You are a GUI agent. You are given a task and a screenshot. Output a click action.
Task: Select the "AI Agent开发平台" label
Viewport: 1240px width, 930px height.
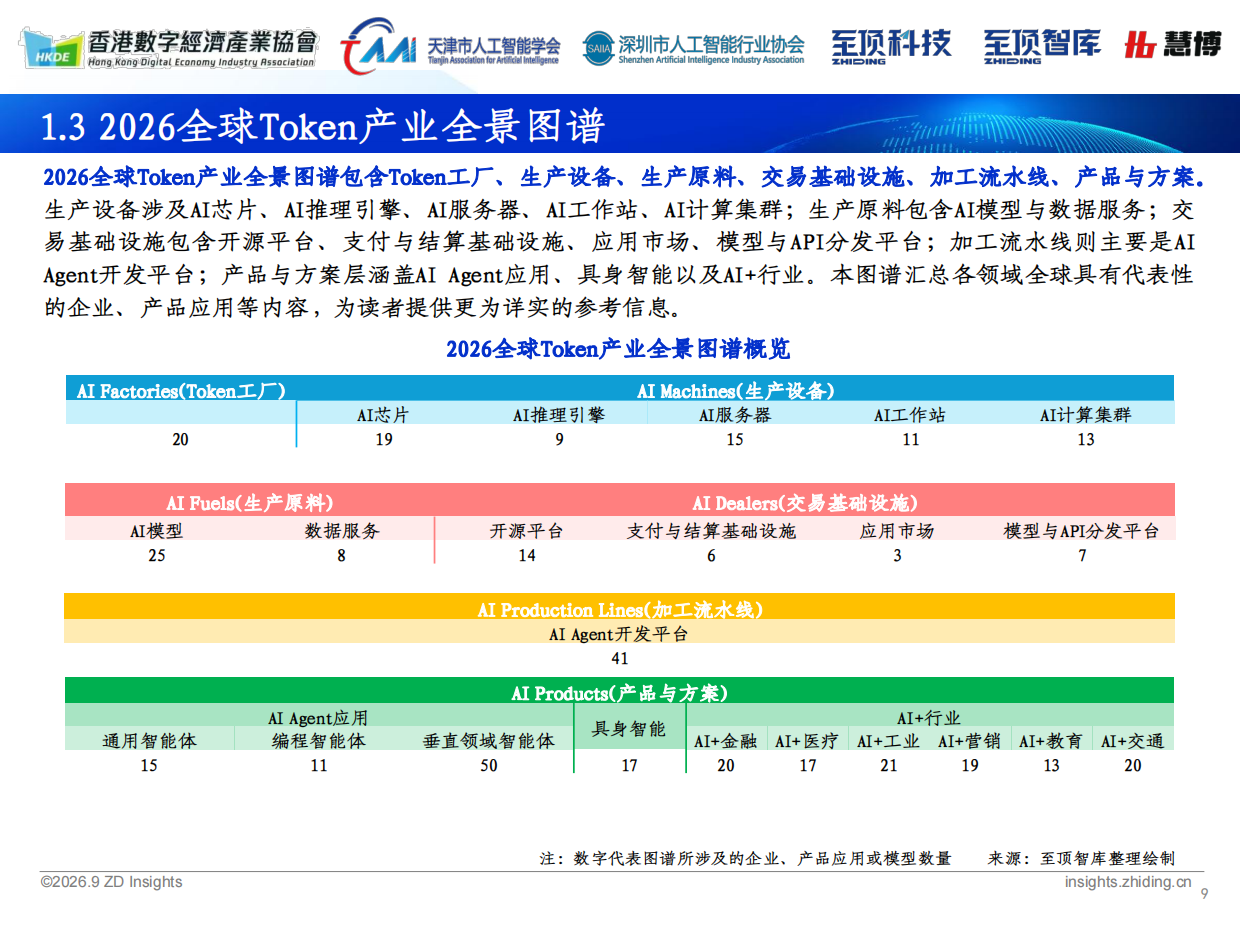[x=619, y=634]
